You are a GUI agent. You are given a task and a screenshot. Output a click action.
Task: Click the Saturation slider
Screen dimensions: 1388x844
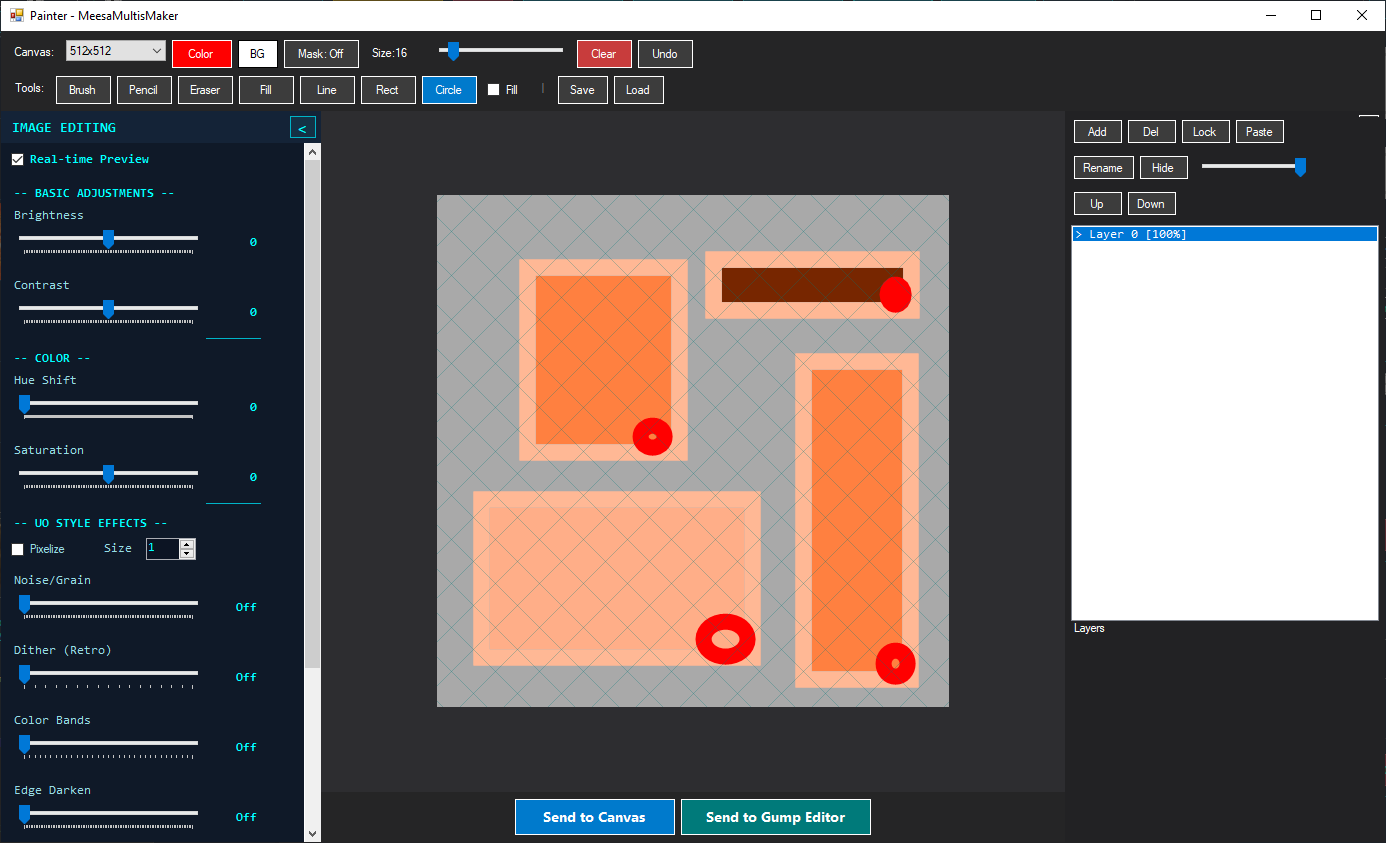click(108, 474)
